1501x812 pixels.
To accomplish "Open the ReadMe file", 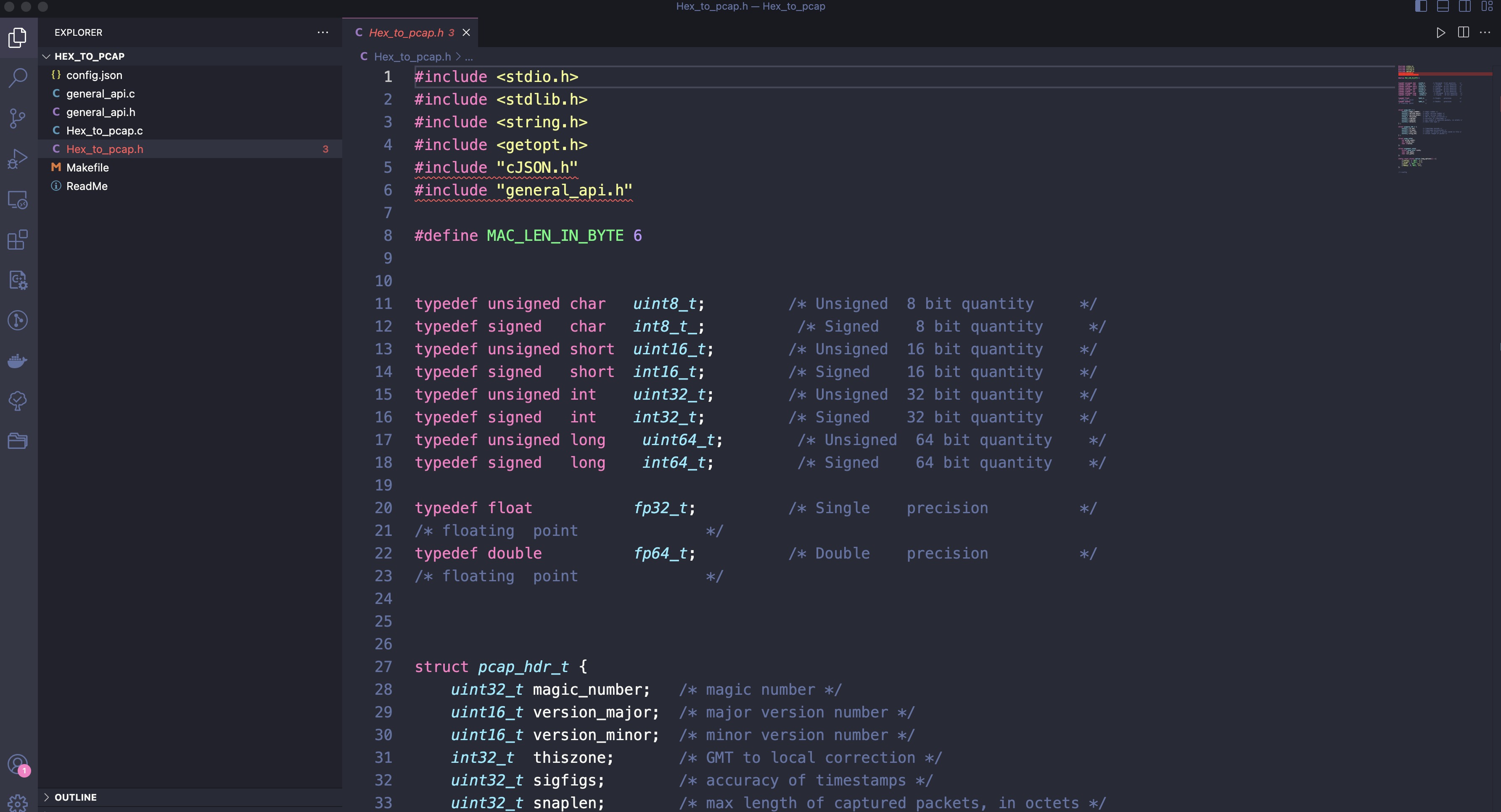I will click(190, 186).
